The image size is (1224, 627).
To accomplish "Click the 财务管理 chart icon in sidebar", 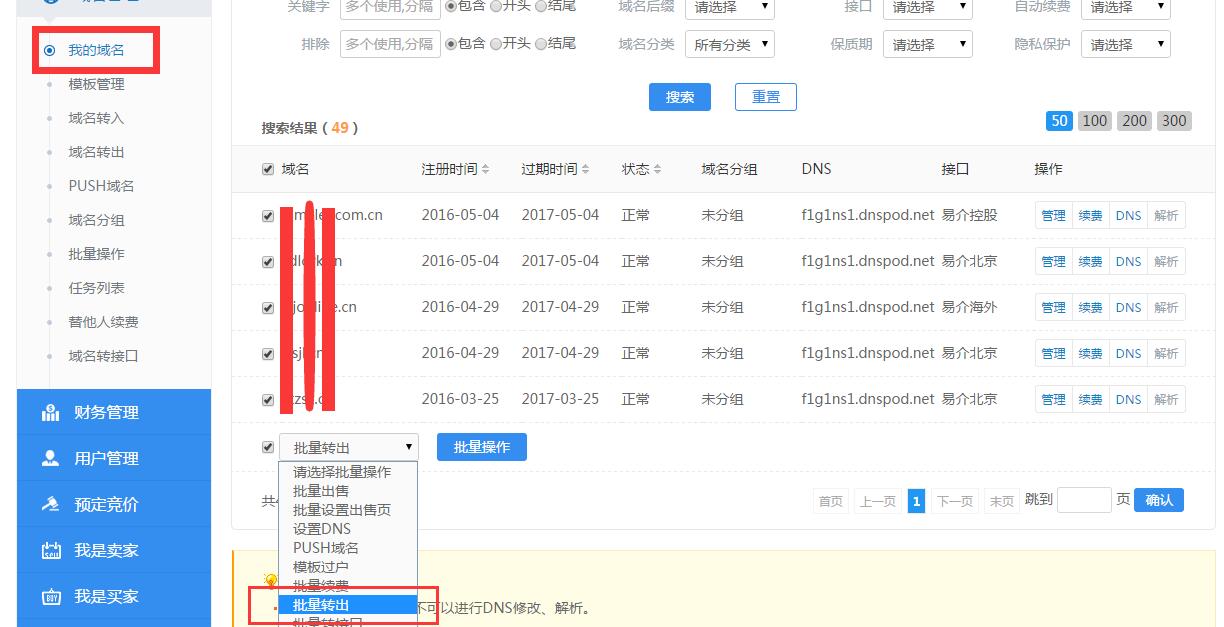I will (51, 412).
